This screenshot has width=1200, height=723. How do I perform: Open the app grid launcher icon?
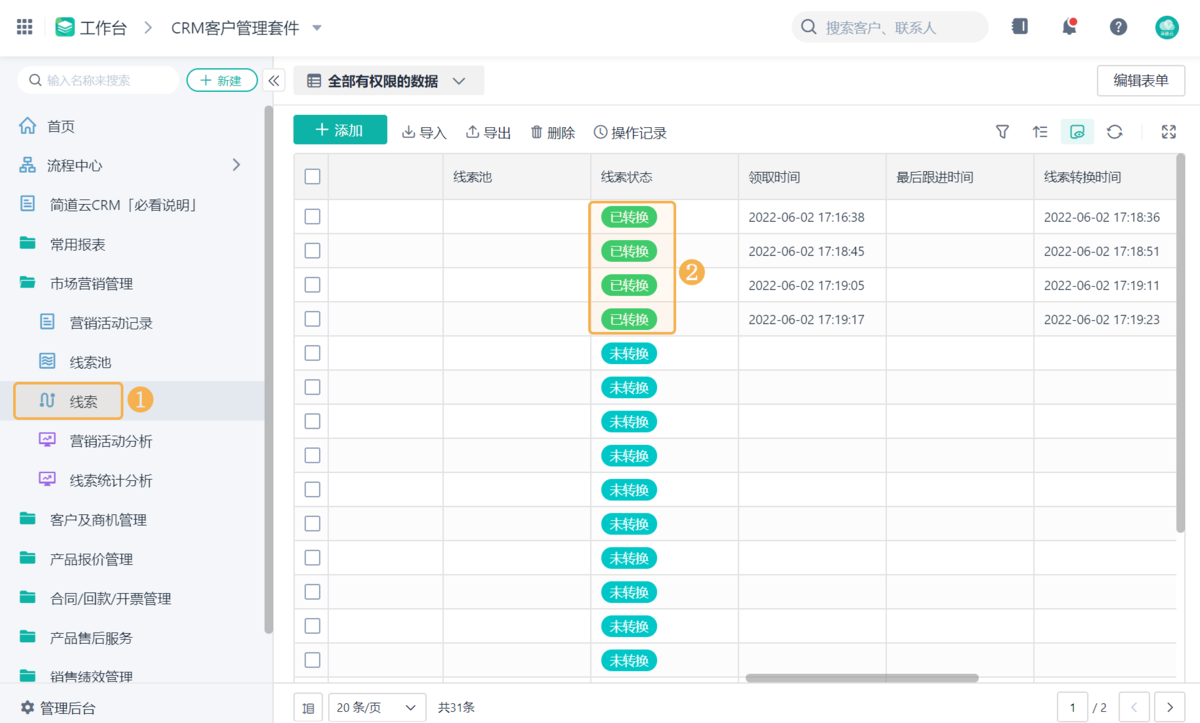(25, 27)
